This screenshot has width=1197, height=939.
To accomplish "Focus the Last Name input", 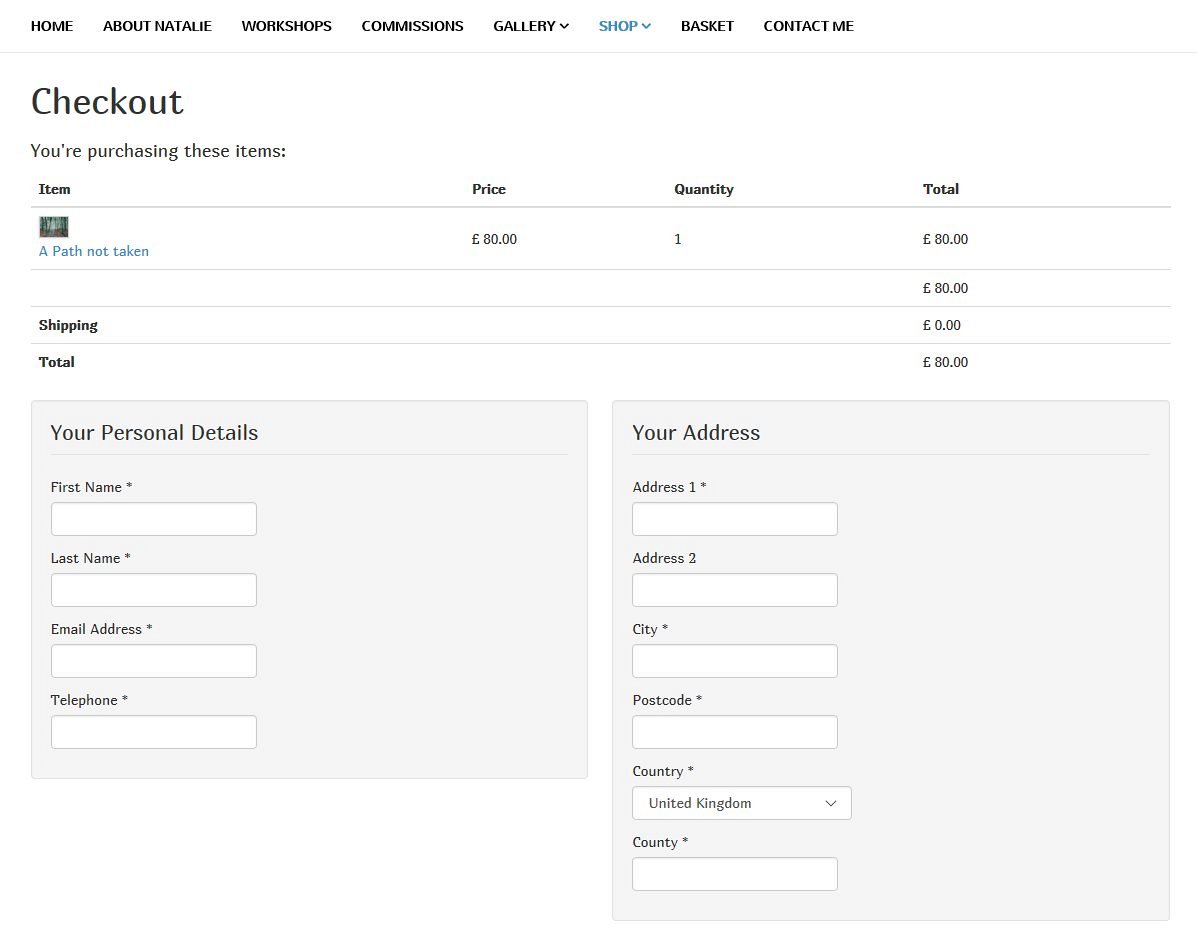I will [x=154, y=590].
